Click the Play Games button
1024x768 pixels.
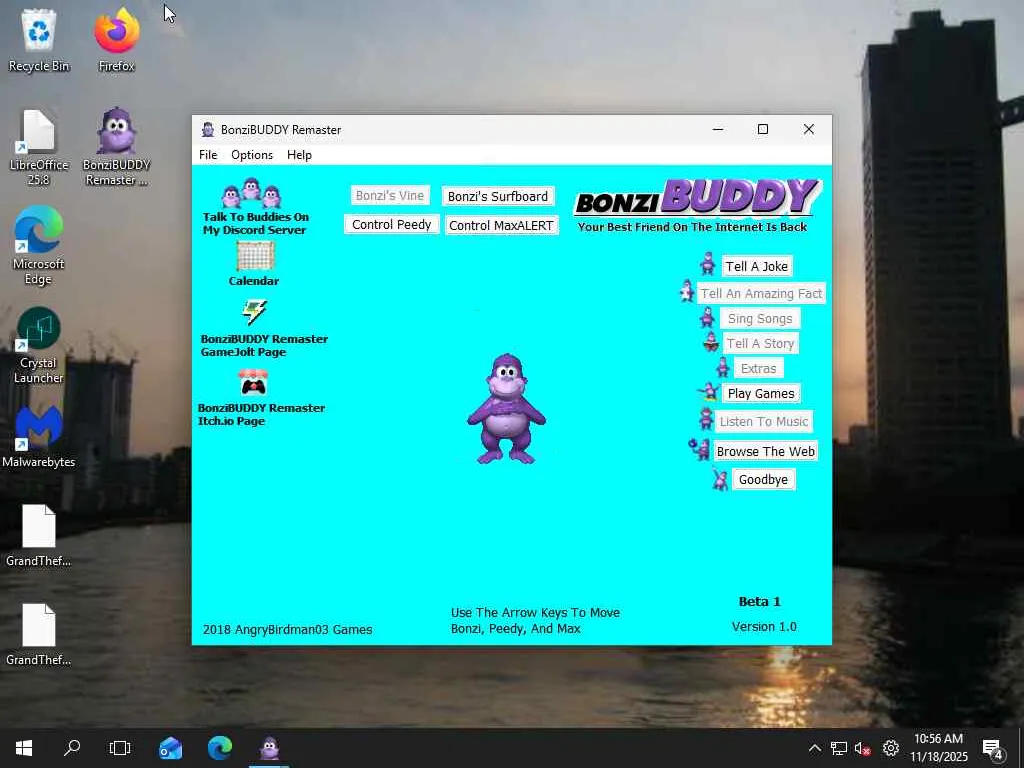point(761,393)
